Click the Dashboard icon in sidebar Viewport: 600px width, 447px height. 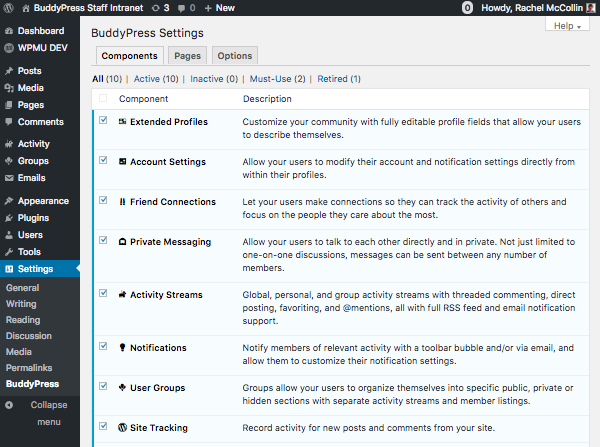coord(9,31)
